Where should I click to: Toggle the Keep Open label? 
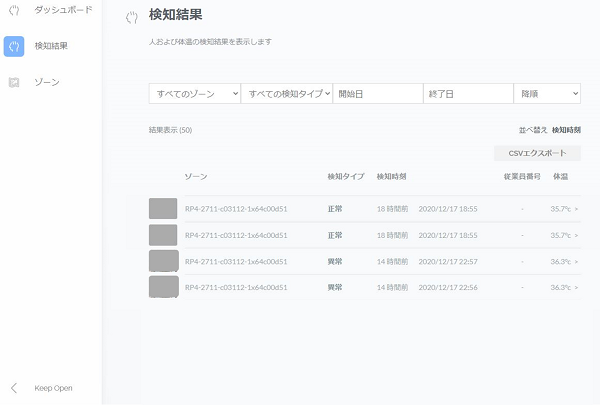[x=53, y=388]
